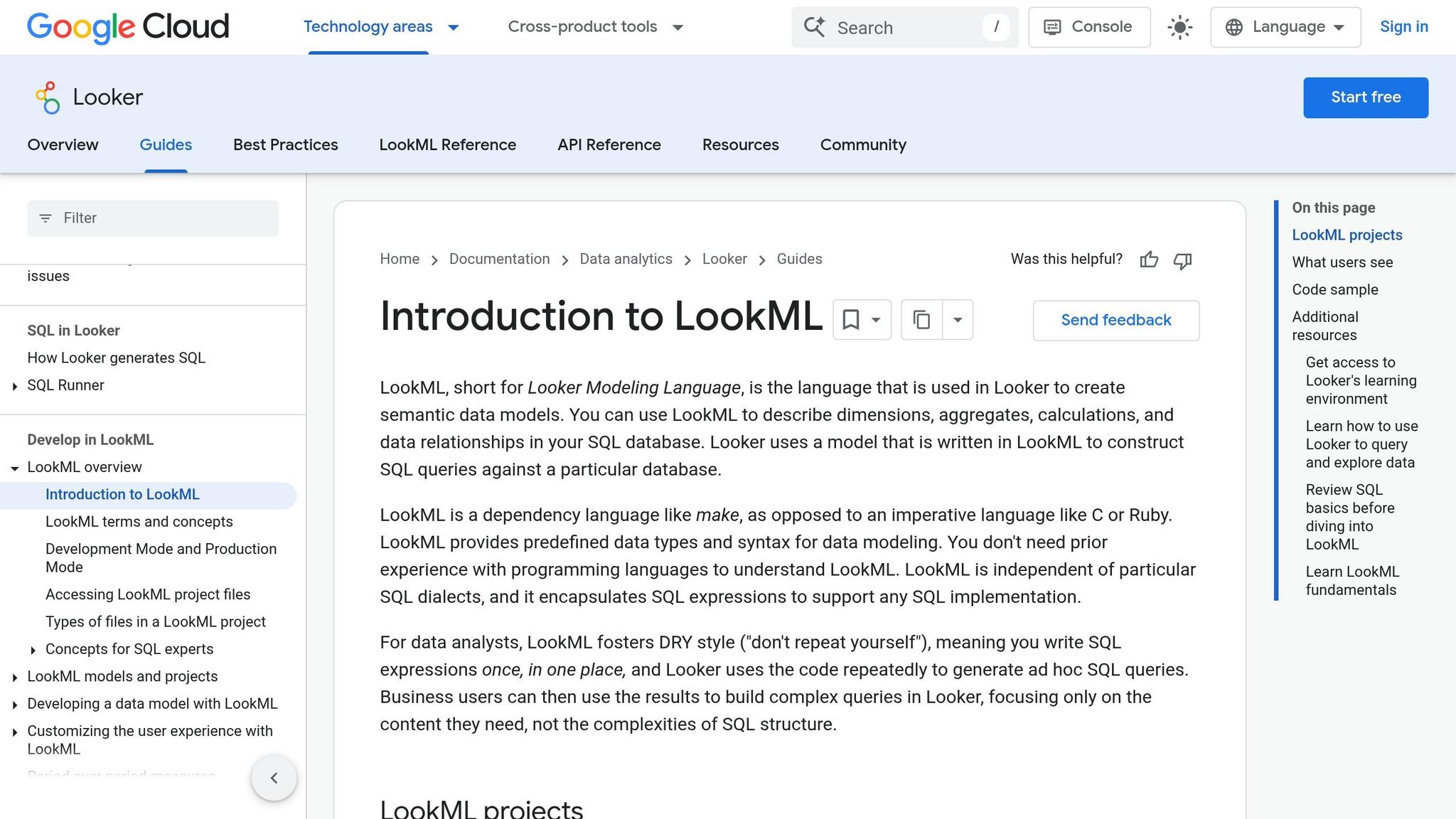Click the thumbs up helpful icon
The width and height of the screenshot is (1456, 819).
point(1149,259)
